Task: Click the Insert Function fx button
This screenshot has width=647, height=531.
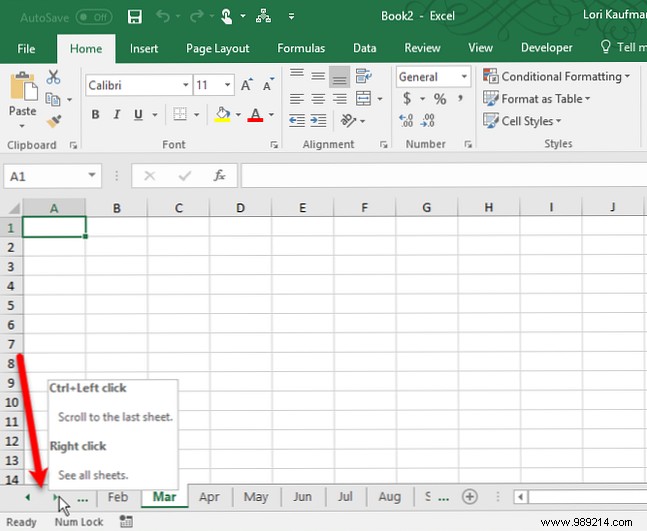Action: point(219,176)
